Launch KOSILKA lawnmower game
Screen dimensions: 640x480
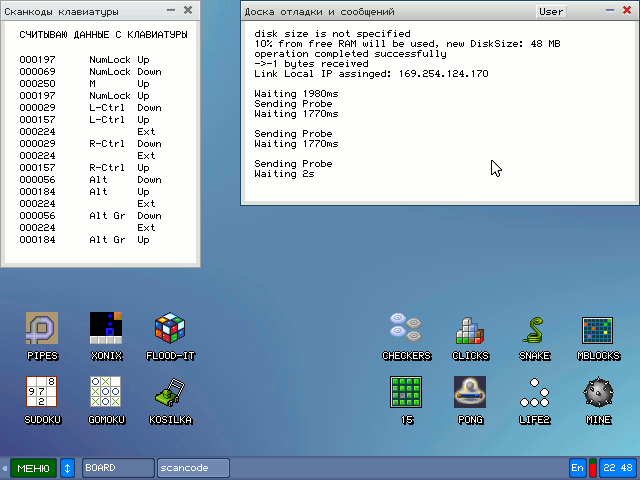click(170, 393)
